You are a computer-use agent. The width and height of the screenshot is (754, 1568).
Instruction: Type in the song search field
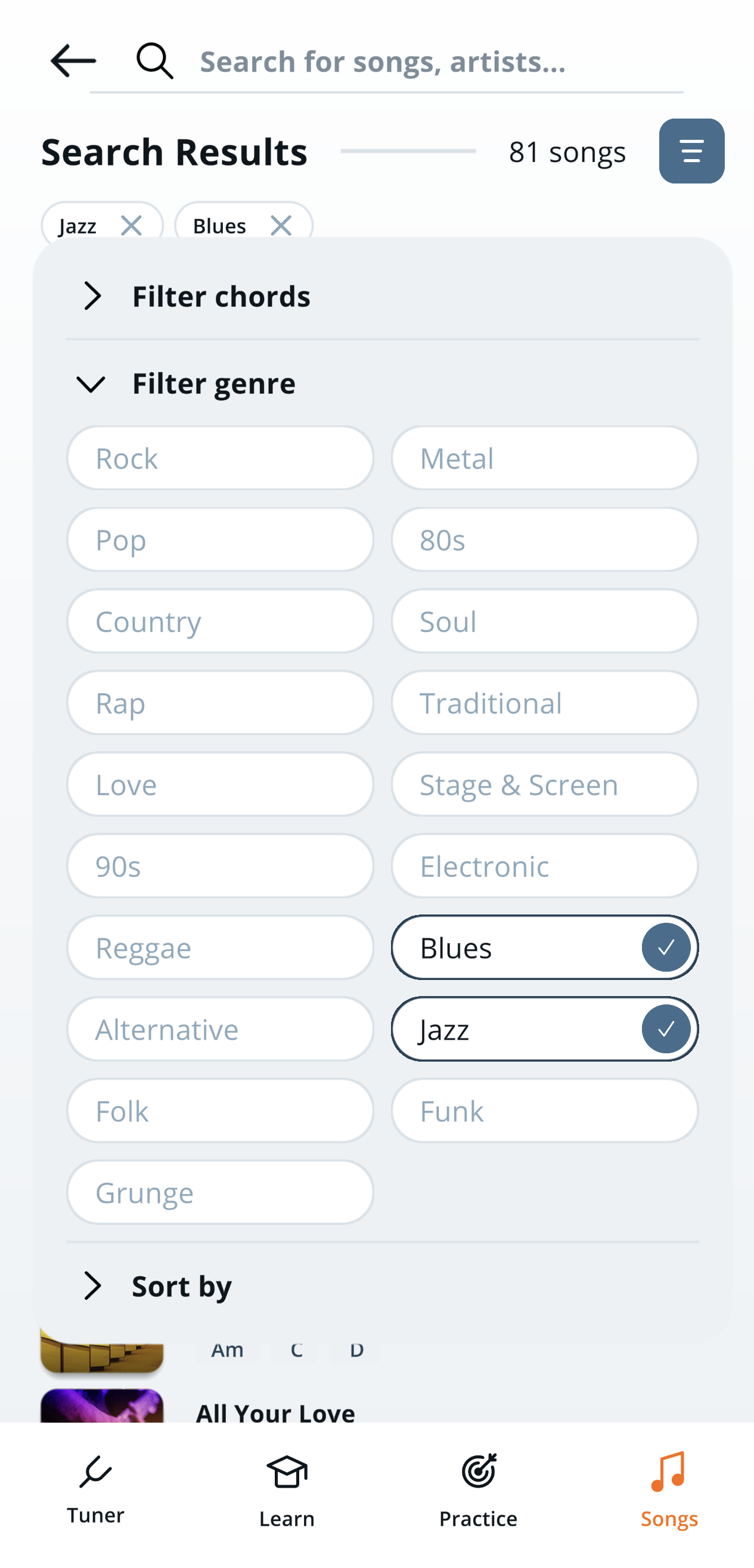click(x=439, y=61)
